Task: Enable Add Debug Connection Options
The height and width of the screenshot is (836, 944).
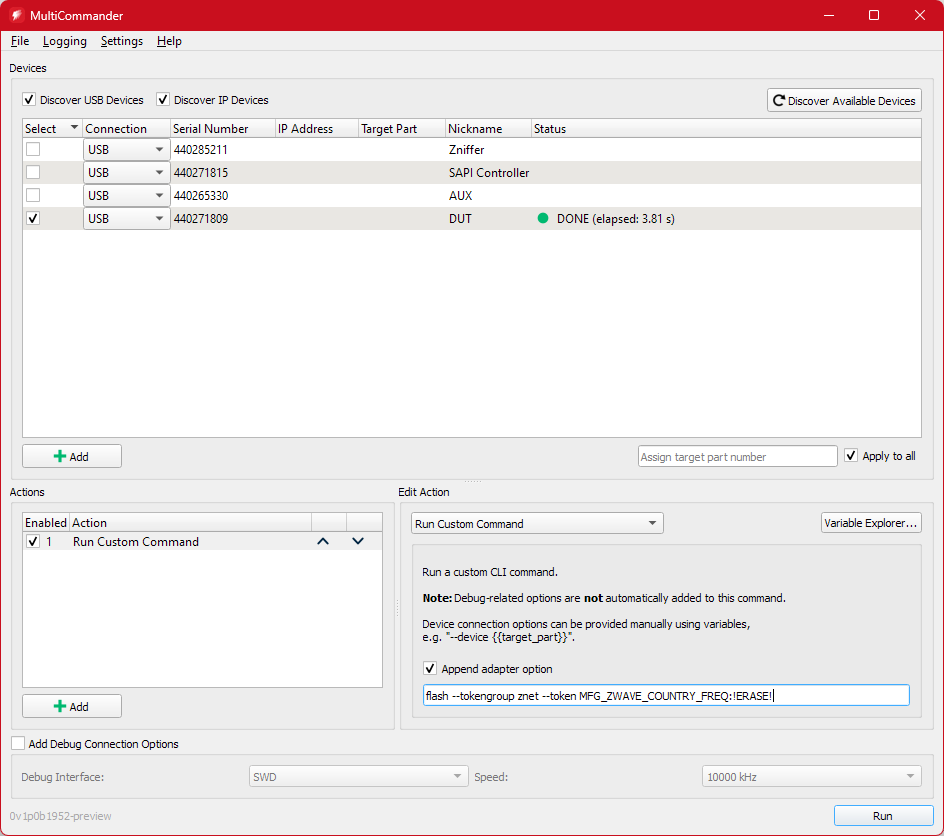Action: (x=17, y=743)
